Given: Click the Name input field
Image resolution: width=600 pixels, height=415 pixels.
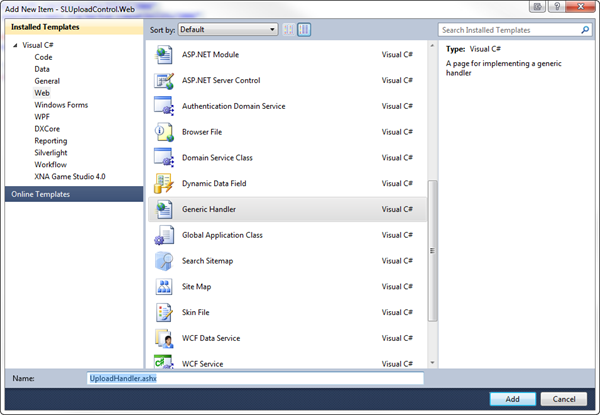Looking at the screenshot, I should [255, 378].
